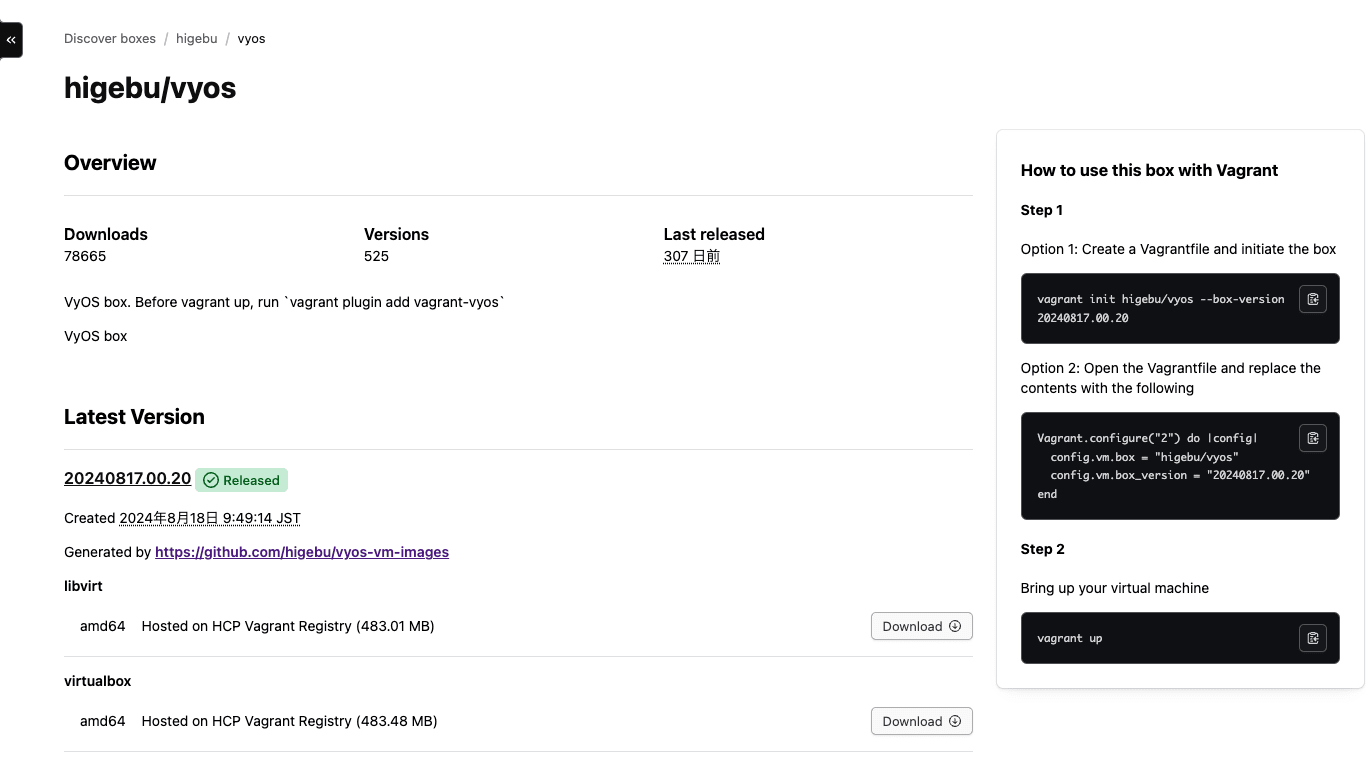This screenshot has width=1366, height=767.
Task: Click the Overview section heading
Action: (x=110, y=163)
